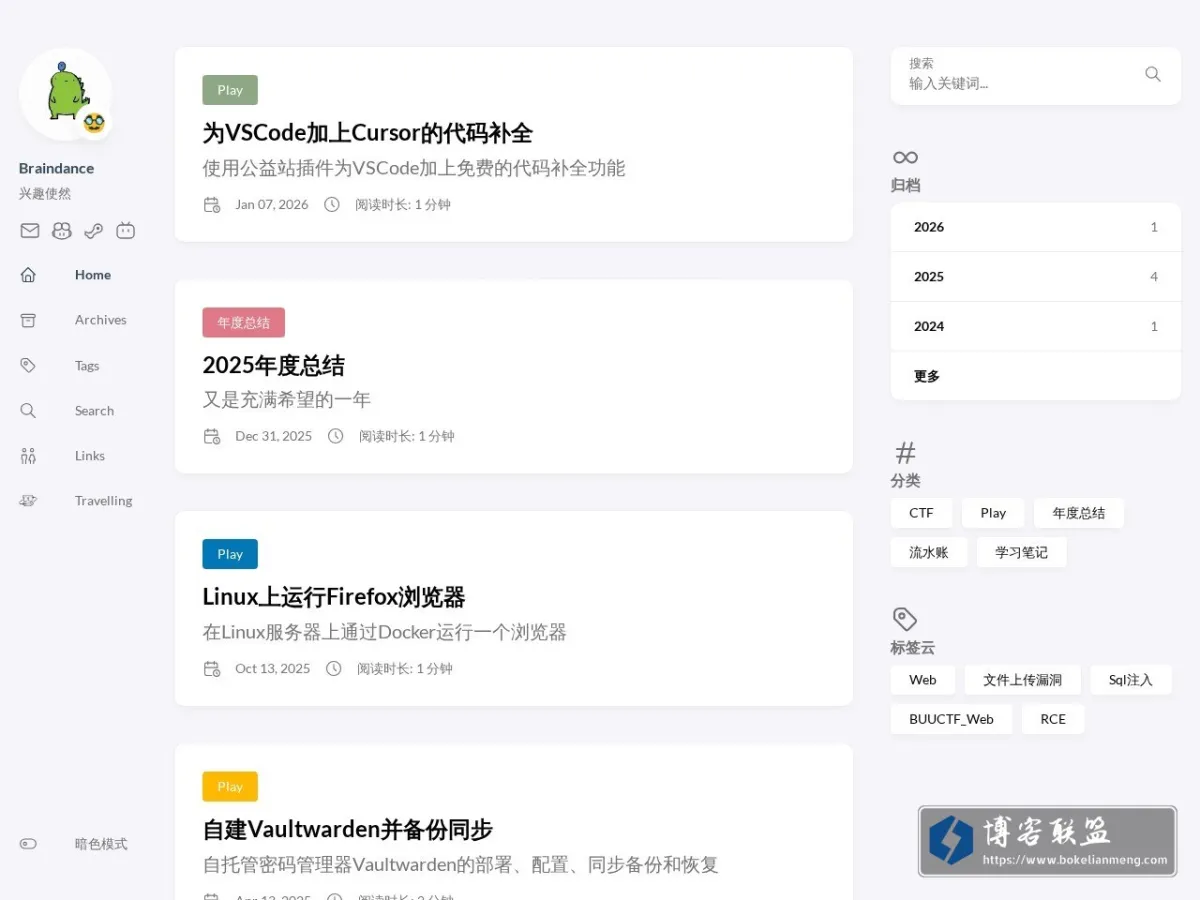The image size is (1200, 900).
Task: Select the BUUCTF_Web tag
Action: pyautogui.click(x=951, y=719)
